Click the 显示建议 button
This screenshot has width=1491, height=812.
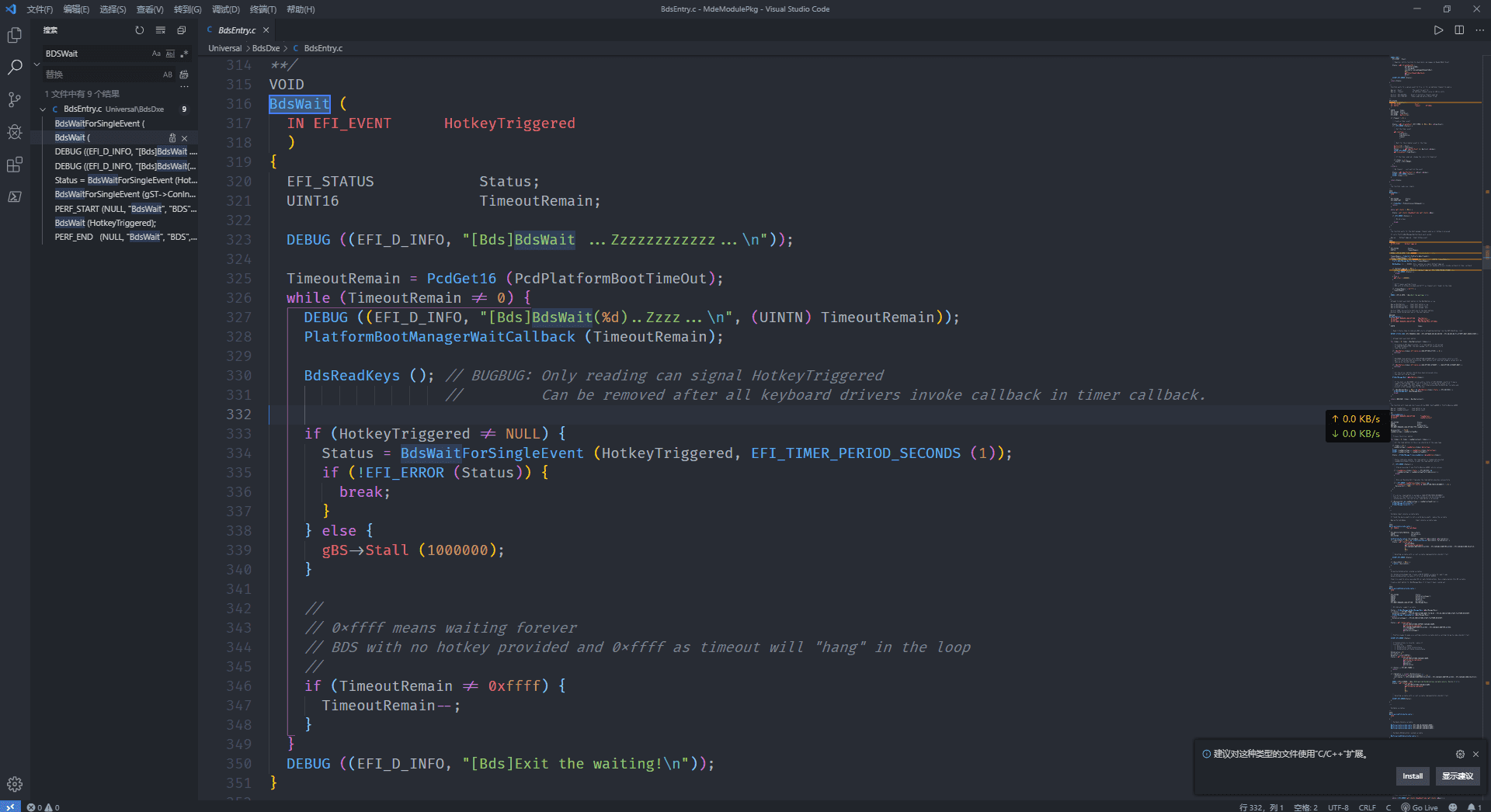(1457, 776)
